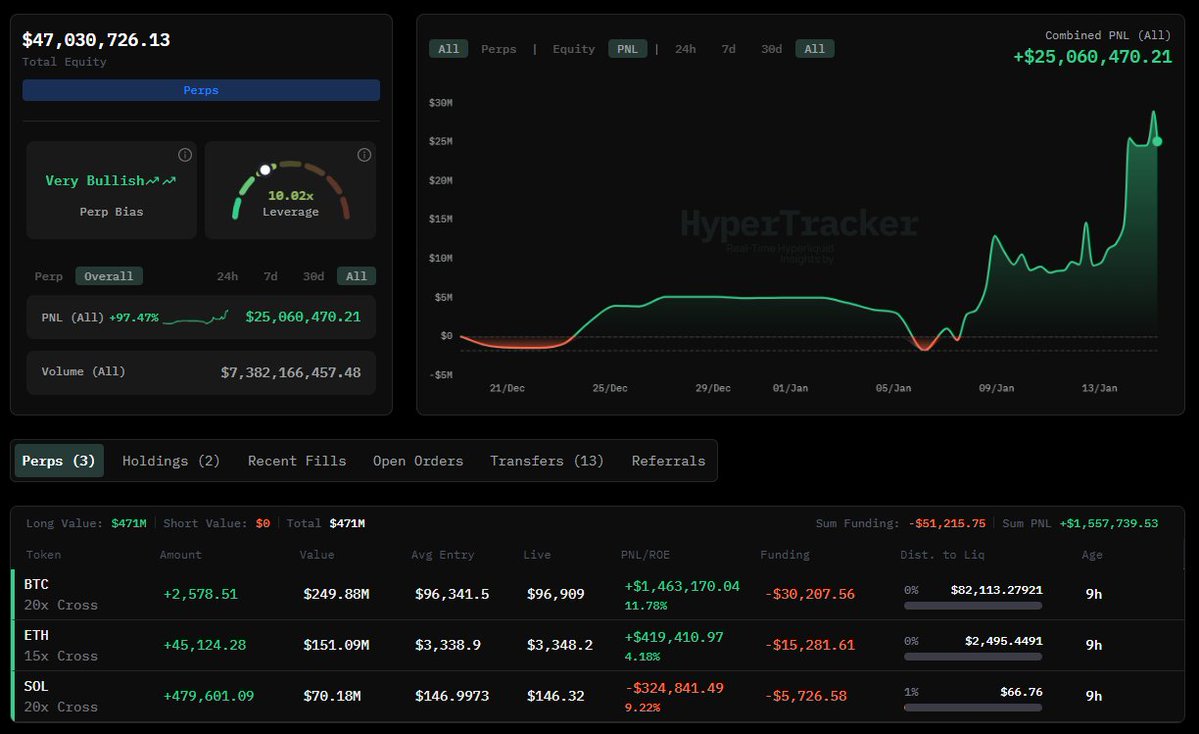Image resolution: width=1199 pixels, height=734 pixels.
Task: Toggle chart to Equity mode
Action: point(574,49)
